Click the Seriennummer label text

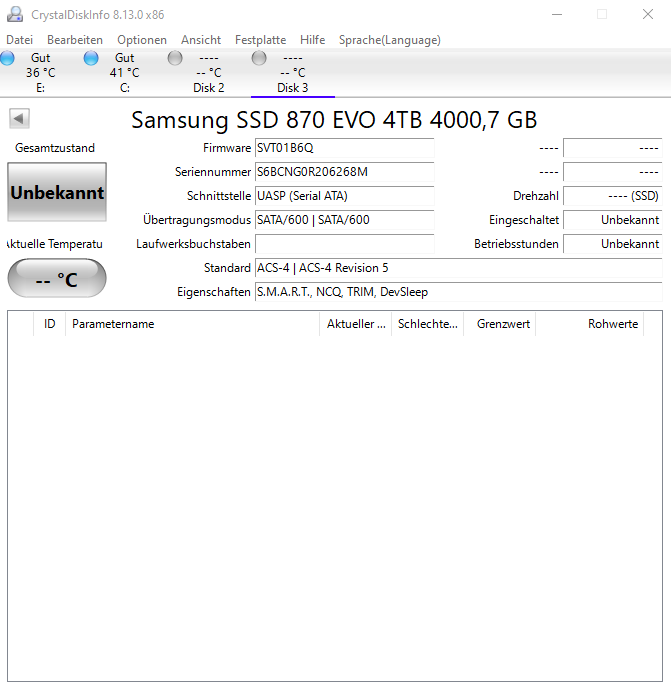tap(213, 172)
